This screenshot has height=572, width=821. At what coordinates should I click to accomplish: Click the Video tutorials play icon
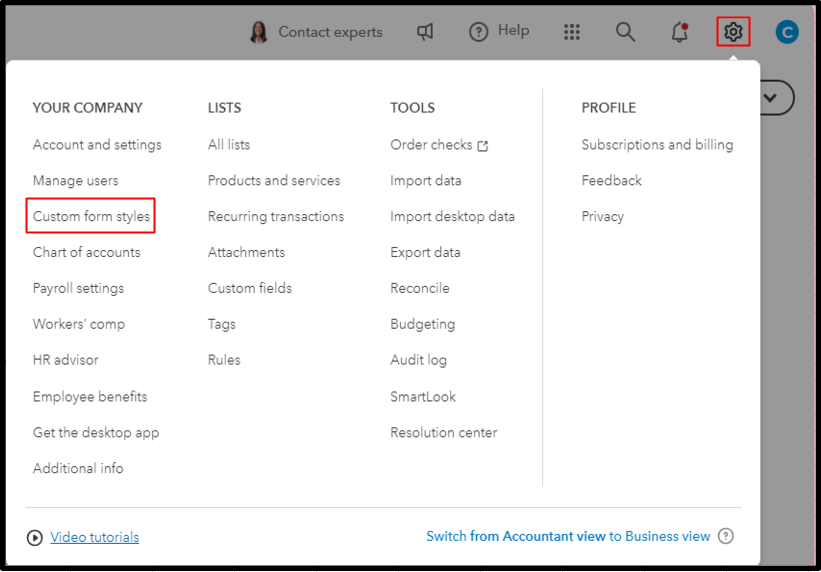pos(35,537)
